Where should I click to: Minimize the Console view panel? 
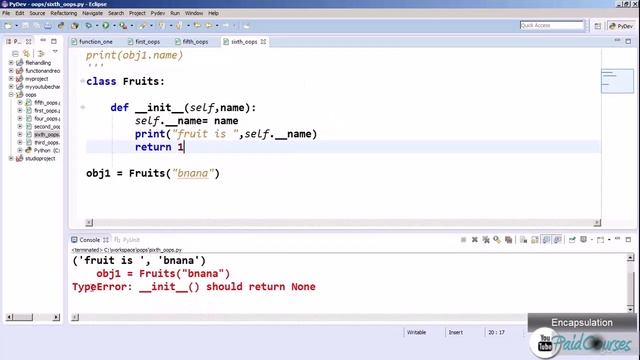(x=617, y=239)
